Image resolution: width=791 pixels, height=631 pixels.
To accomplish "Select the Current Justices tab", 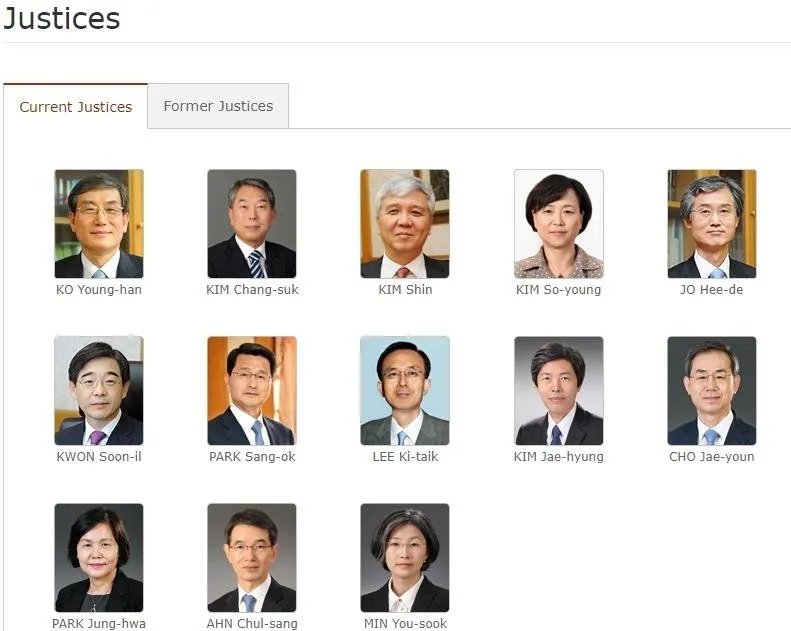I will click(76, 106).
